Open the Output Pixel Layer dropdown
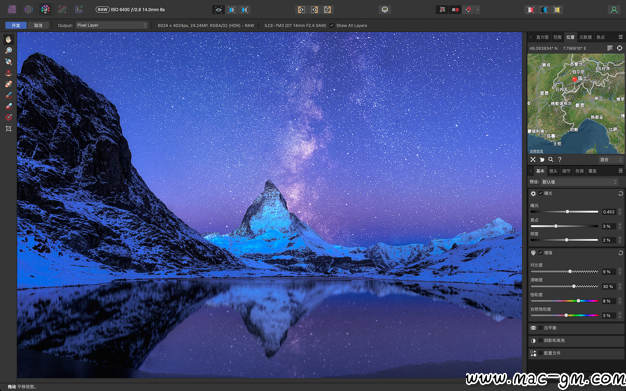 click(112, 25)
